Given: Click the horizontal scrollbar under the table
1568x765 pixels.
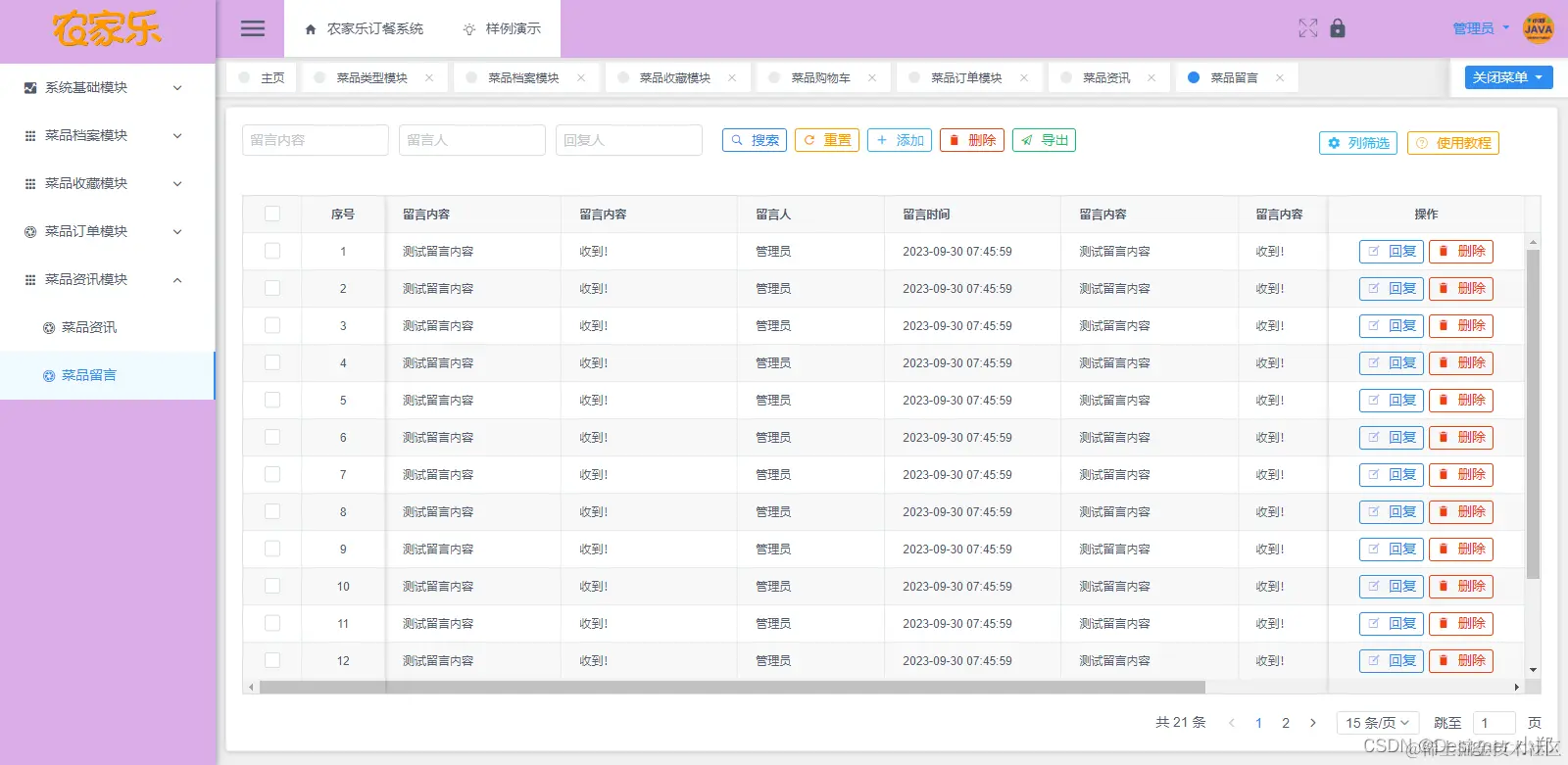Looking at the screenshot, I should click(x=732, y=688).
